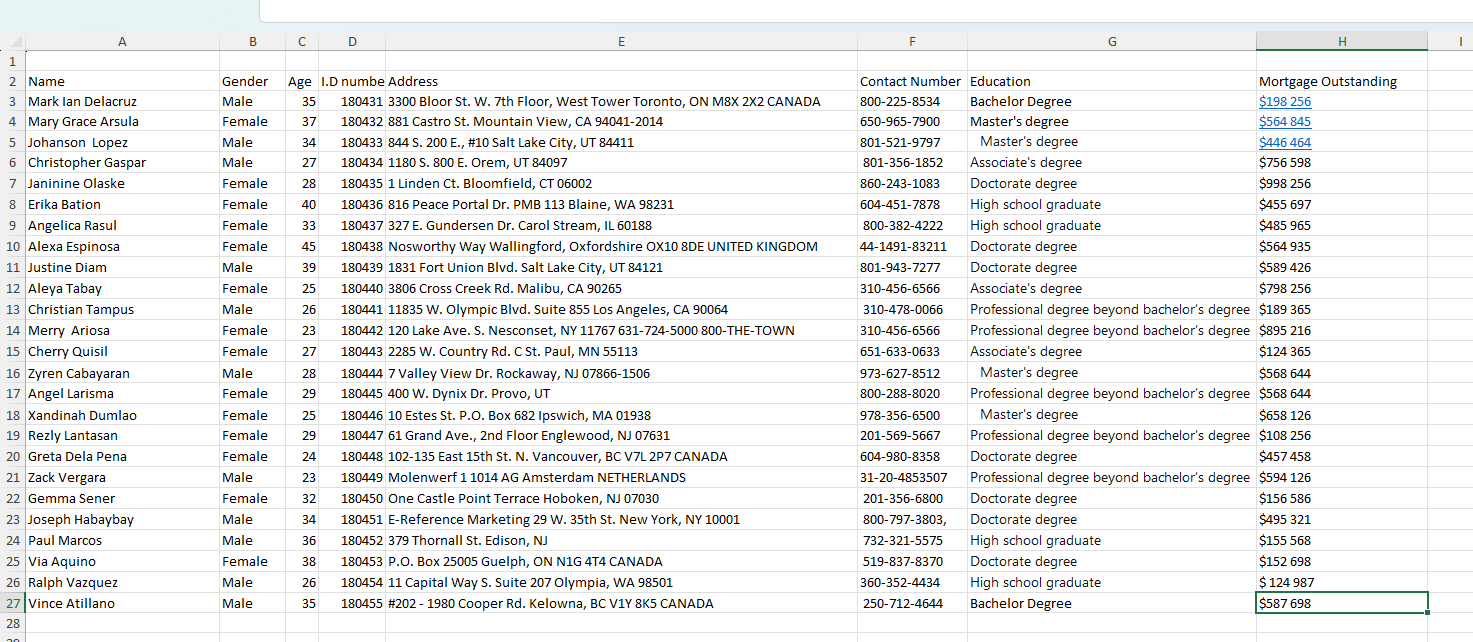The image size is (1473, 642).
Task: Select Bachelor Degree cell in Mark Ian Delacruz row
Action: pos(1112,101)
